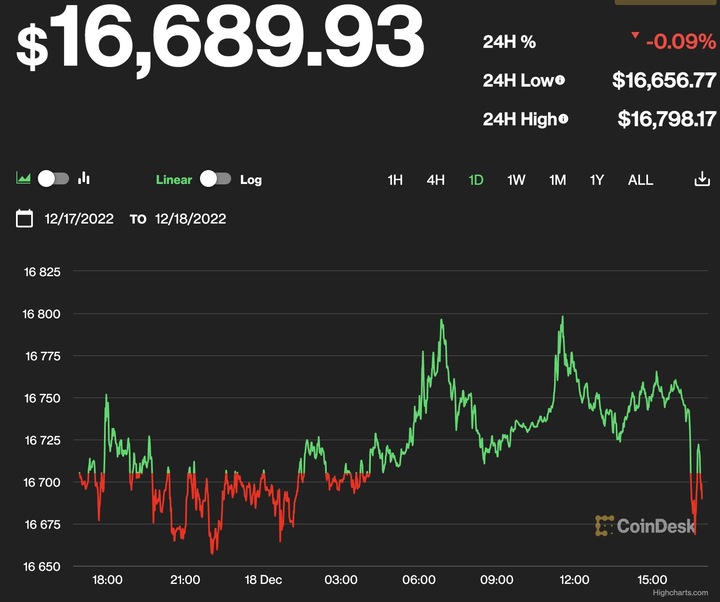This screenshot has height=602, width=720.
Task: Click the 03:00 time axis label
Action: click(x=341, y=580)
